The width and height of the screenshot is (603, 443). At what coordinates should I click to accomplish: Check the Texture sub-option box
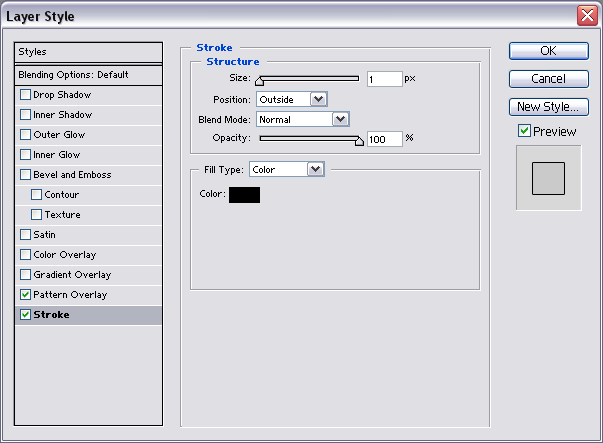click(x=37, y=215)
